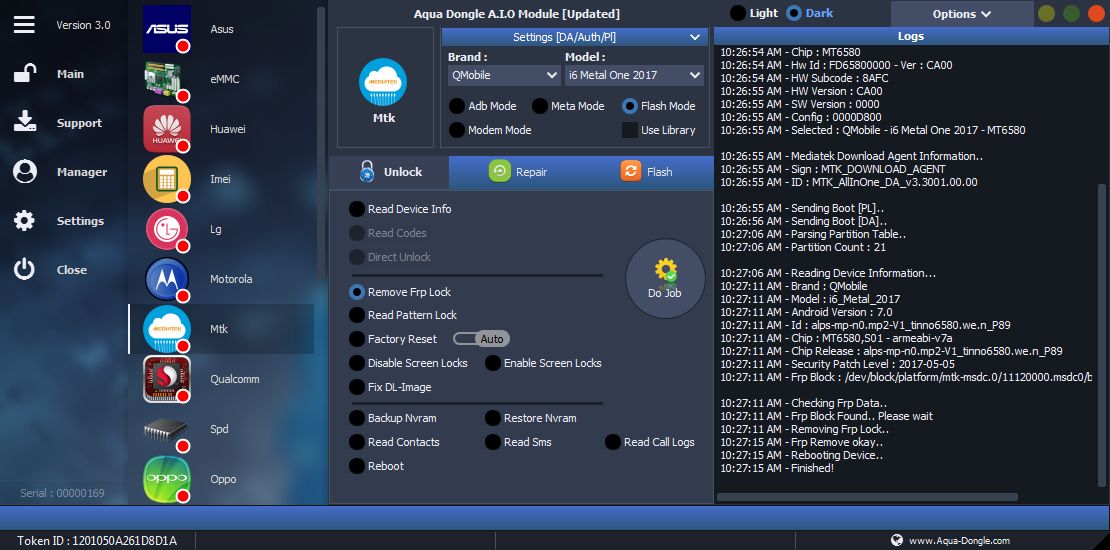Screen dimensions: 1110x550
Task: Click the Main unlock padlock icon
Action: click(x=25, y=74)
